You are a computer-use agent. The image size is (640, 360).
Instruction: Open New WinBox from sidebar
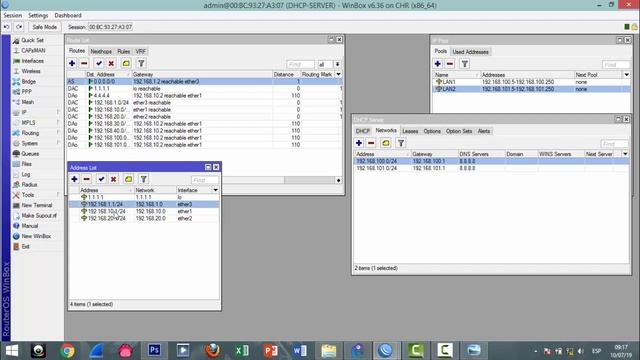36,236
